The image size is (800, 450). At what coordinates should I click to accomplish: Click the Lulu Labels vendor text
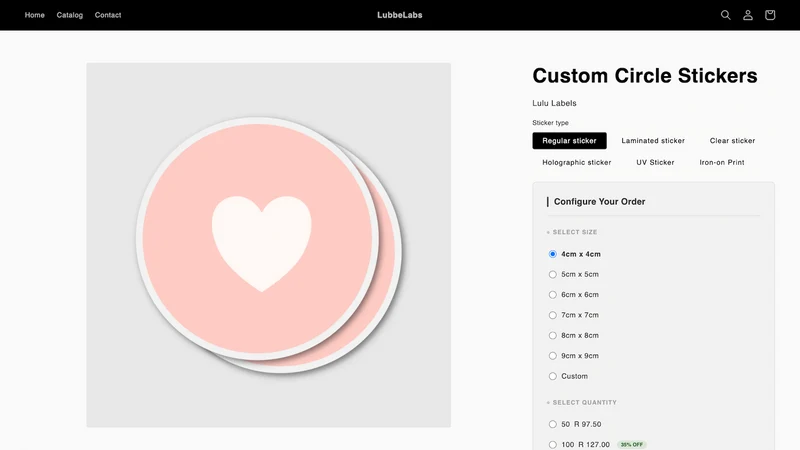click(x=554, y=103)
